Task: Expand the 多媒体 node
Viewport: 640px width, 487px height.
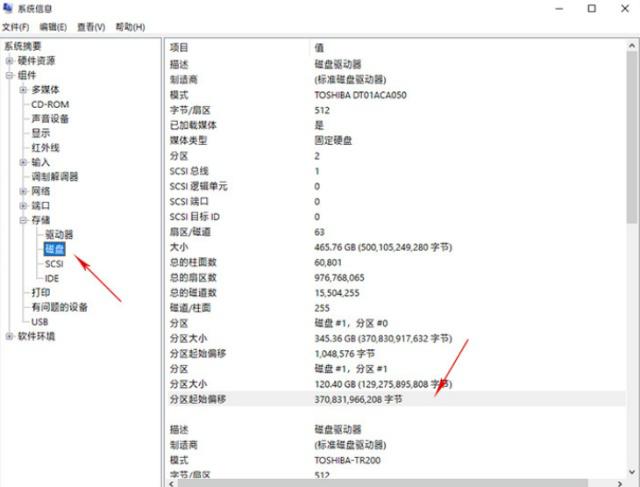Action: point(23,90)
